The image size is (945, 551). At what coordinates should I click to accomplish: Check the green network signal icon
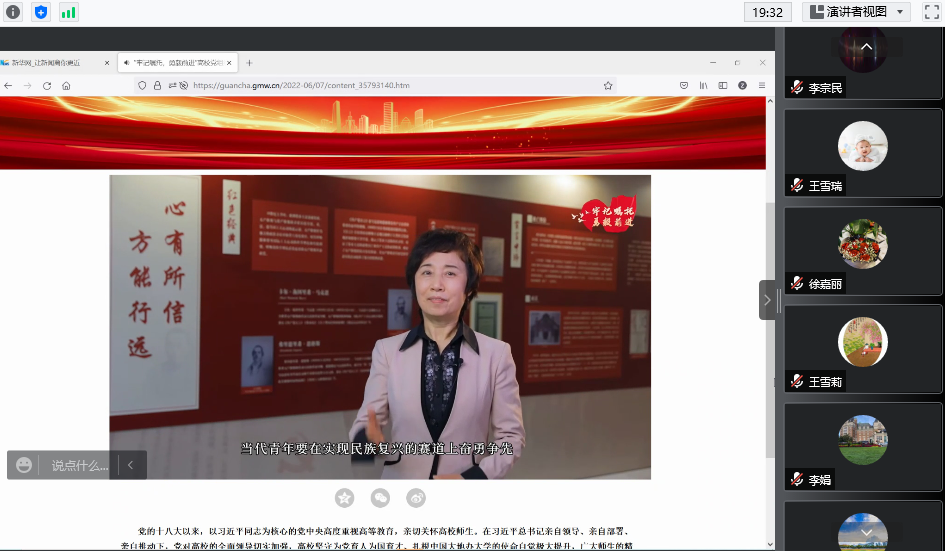click(68, 12)
